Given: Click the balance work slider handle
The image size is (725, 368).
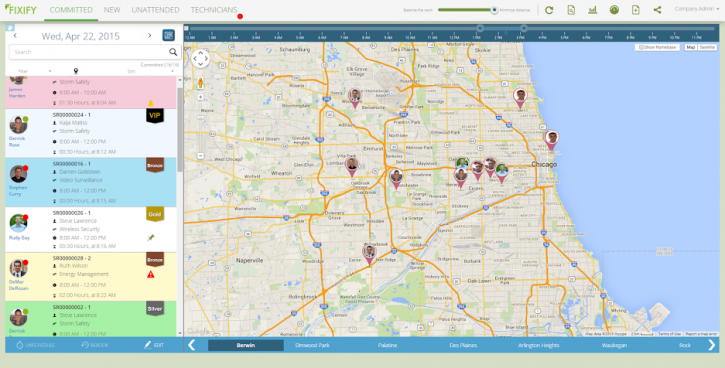Looking at the screenshot, I should click(x=494, y=10).
